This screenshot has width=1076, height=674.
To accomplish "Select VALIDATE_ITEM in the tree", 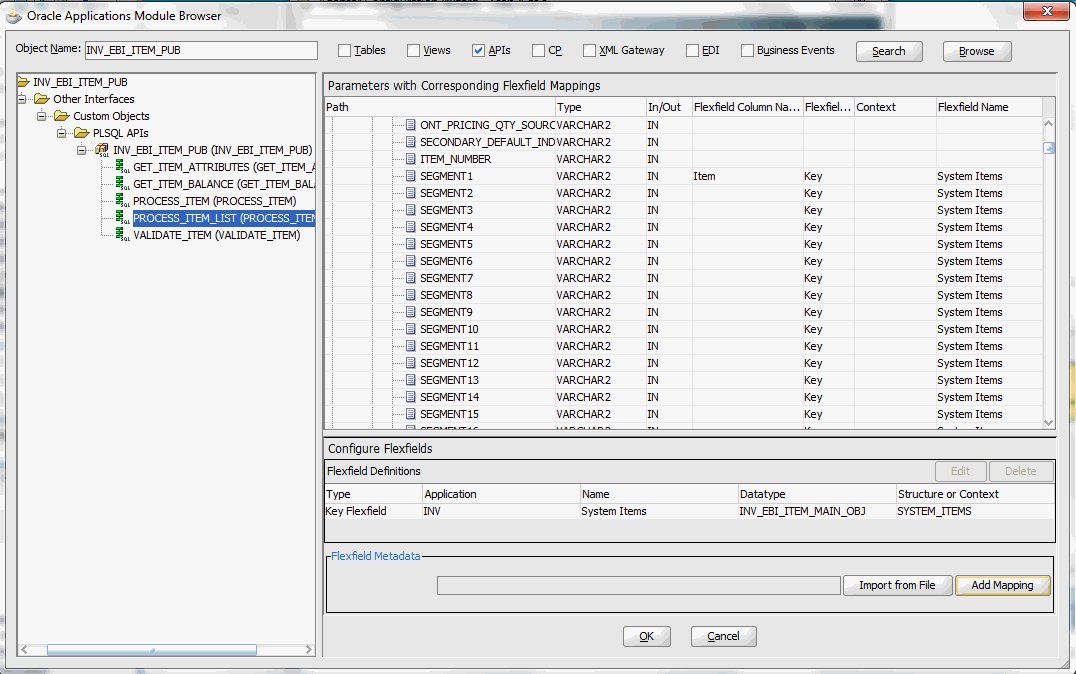I will pyautogui.click(x=216, y=235).
